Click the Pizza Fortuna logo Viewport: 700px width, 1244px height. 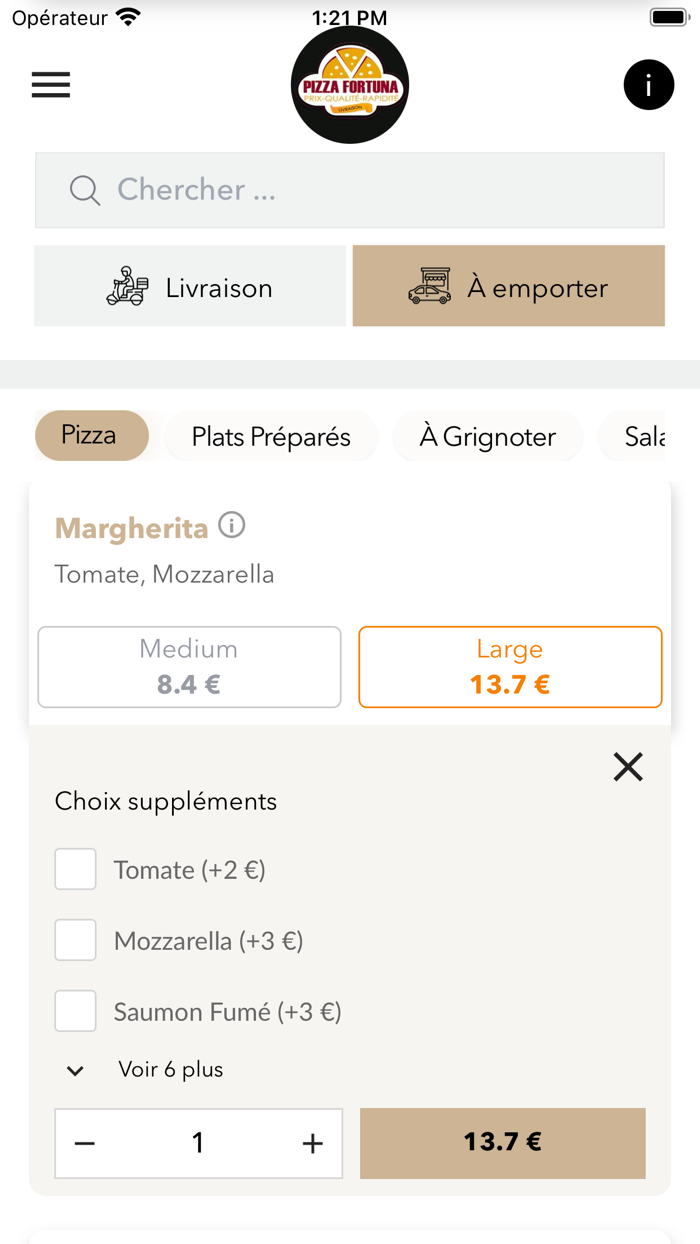(349, 85)
